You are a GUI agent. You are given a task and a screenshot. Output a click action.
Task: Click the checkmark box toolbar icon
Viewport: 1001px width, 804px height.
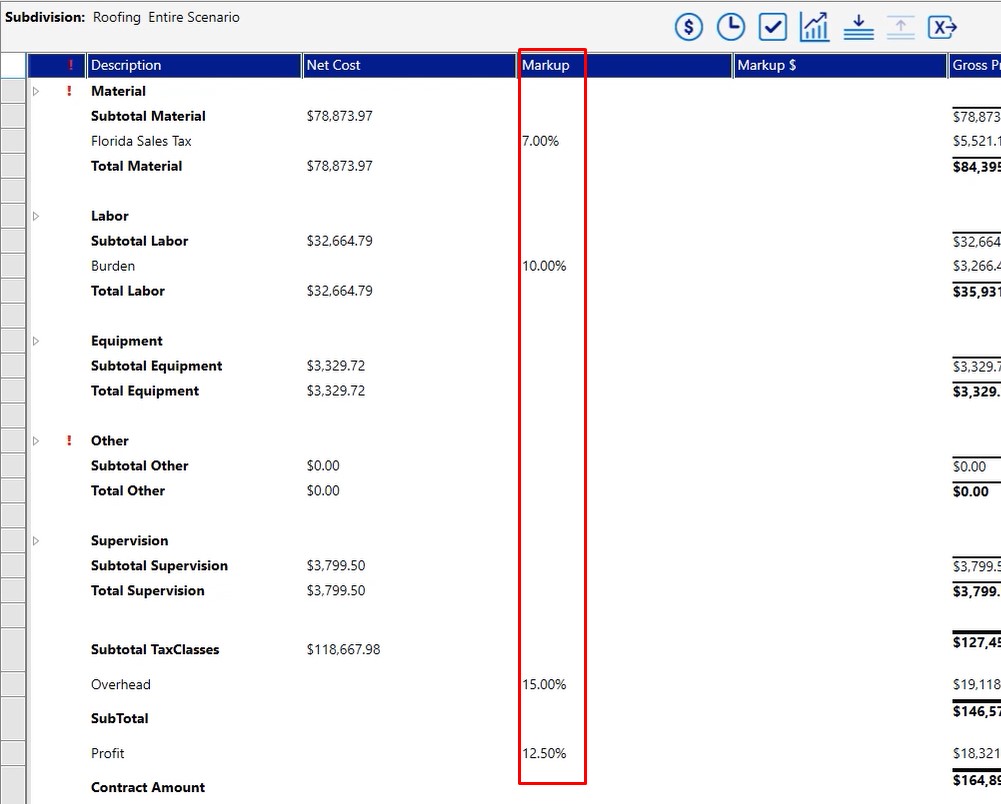pos(773,27)
